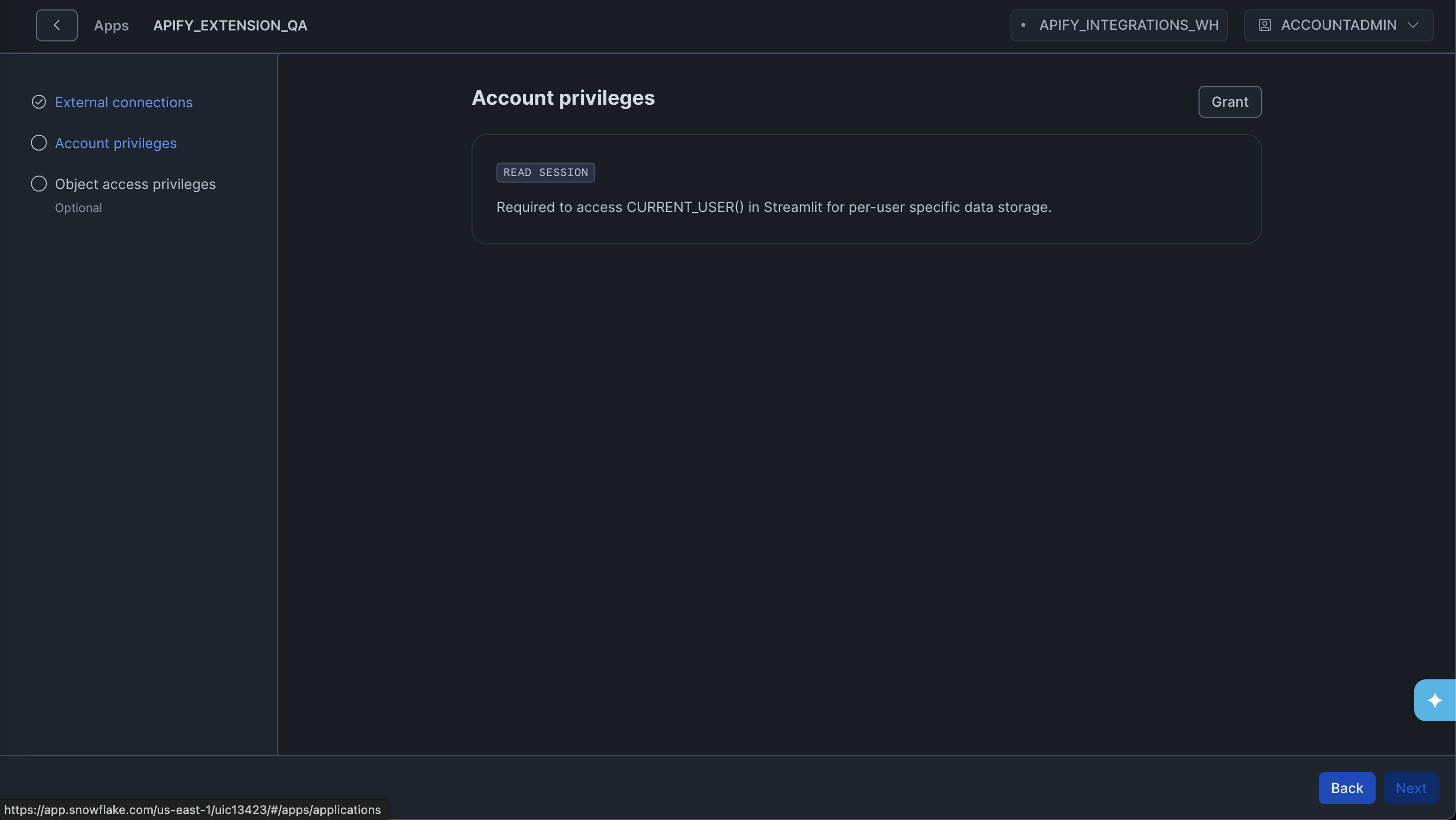Select the Account privileges radio button
This screenshot has height=820, width=1456.
[38, 143]
